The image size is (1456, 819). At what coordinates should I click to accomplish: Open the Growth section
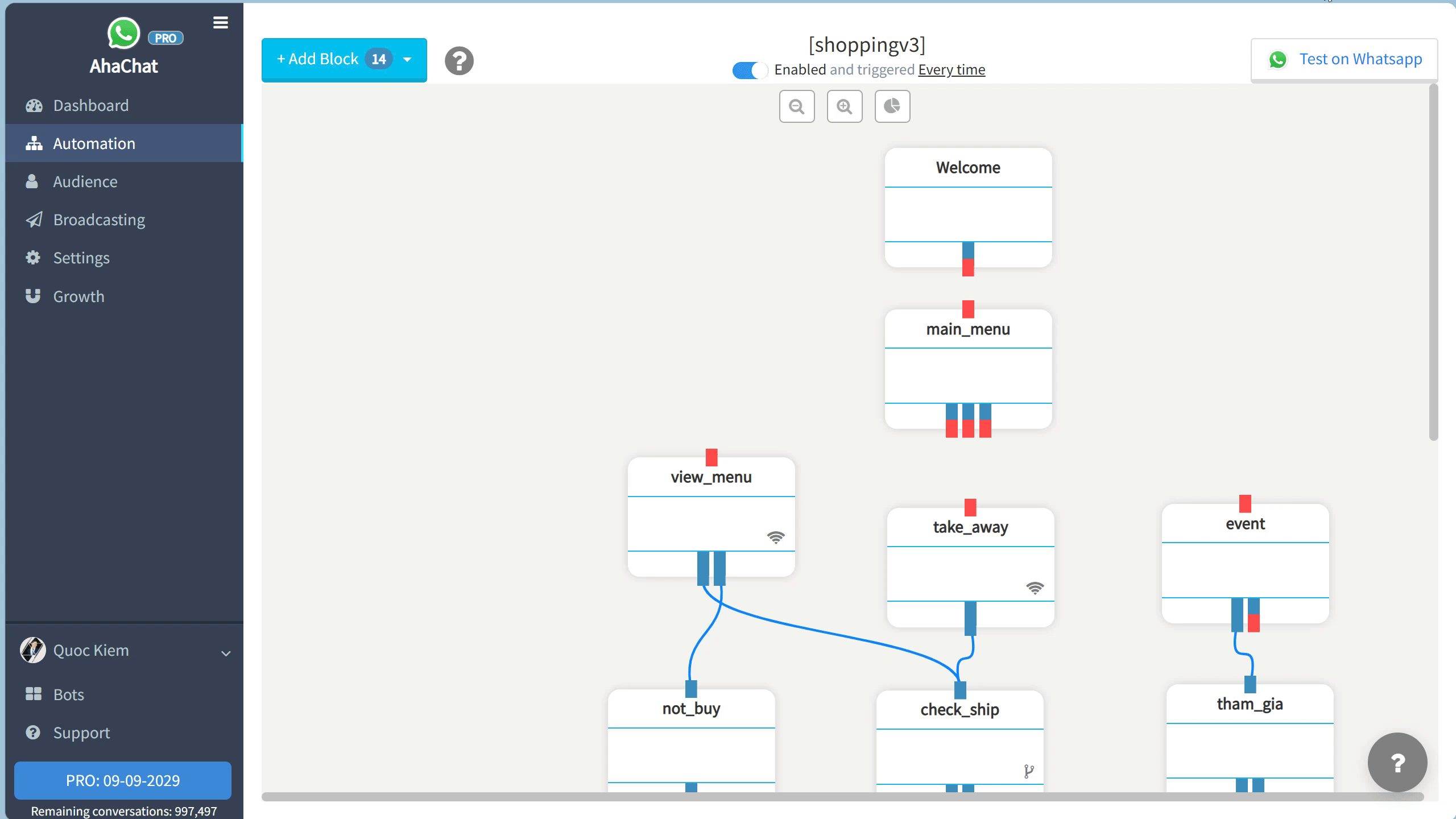point(78,296)
